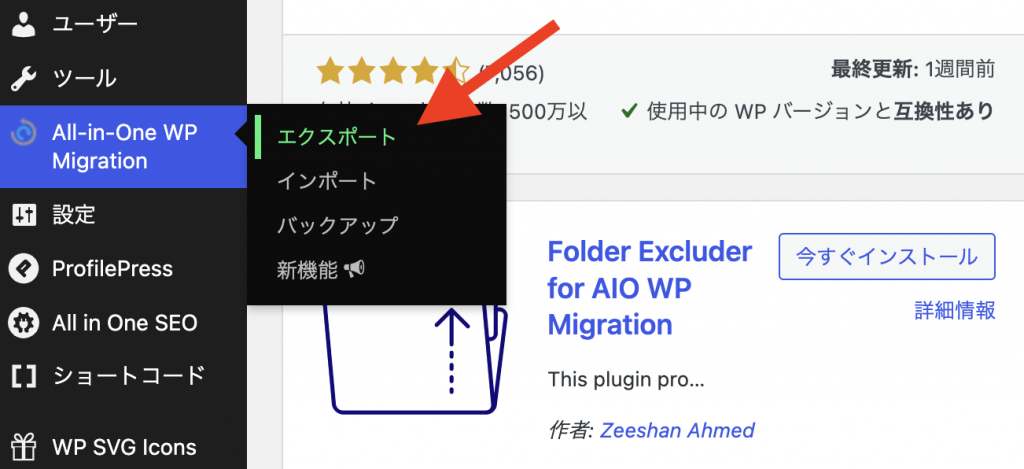Click the Users person icon in sidebar
The height and width of the screenshot is (469, 1024).
(24, 24)
